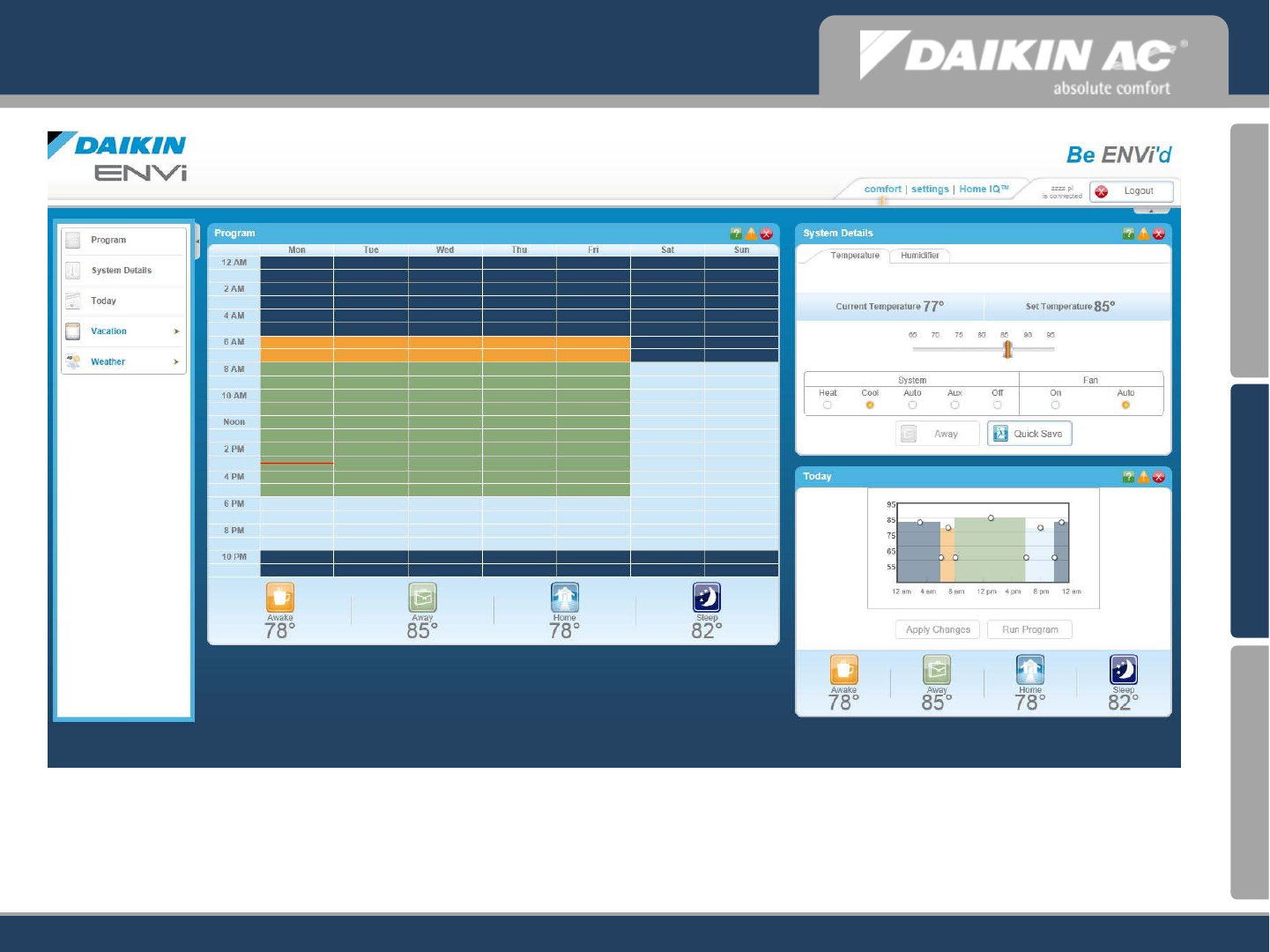Click the Mon column header
Viewport: 1270px width, 952px height.
click(x=297, y=250)
